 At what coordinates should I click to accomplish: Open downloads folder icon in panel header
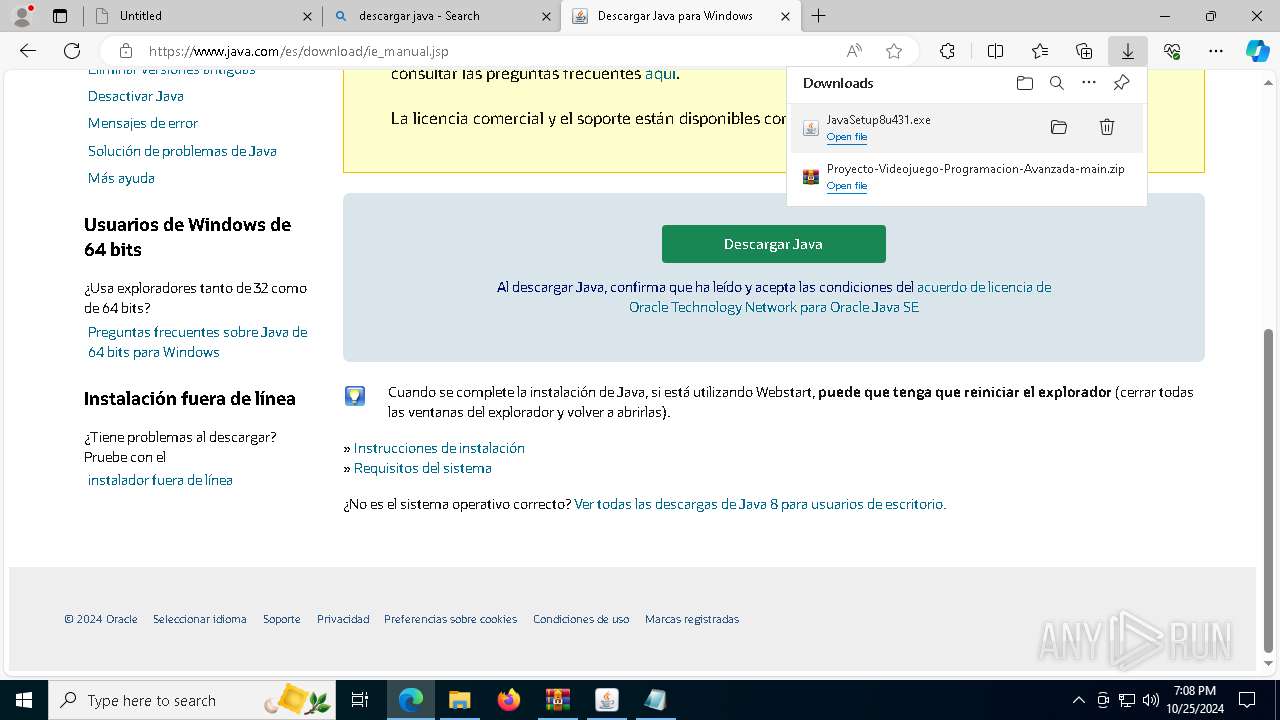pyautogui.click(x=1025, y=83)
